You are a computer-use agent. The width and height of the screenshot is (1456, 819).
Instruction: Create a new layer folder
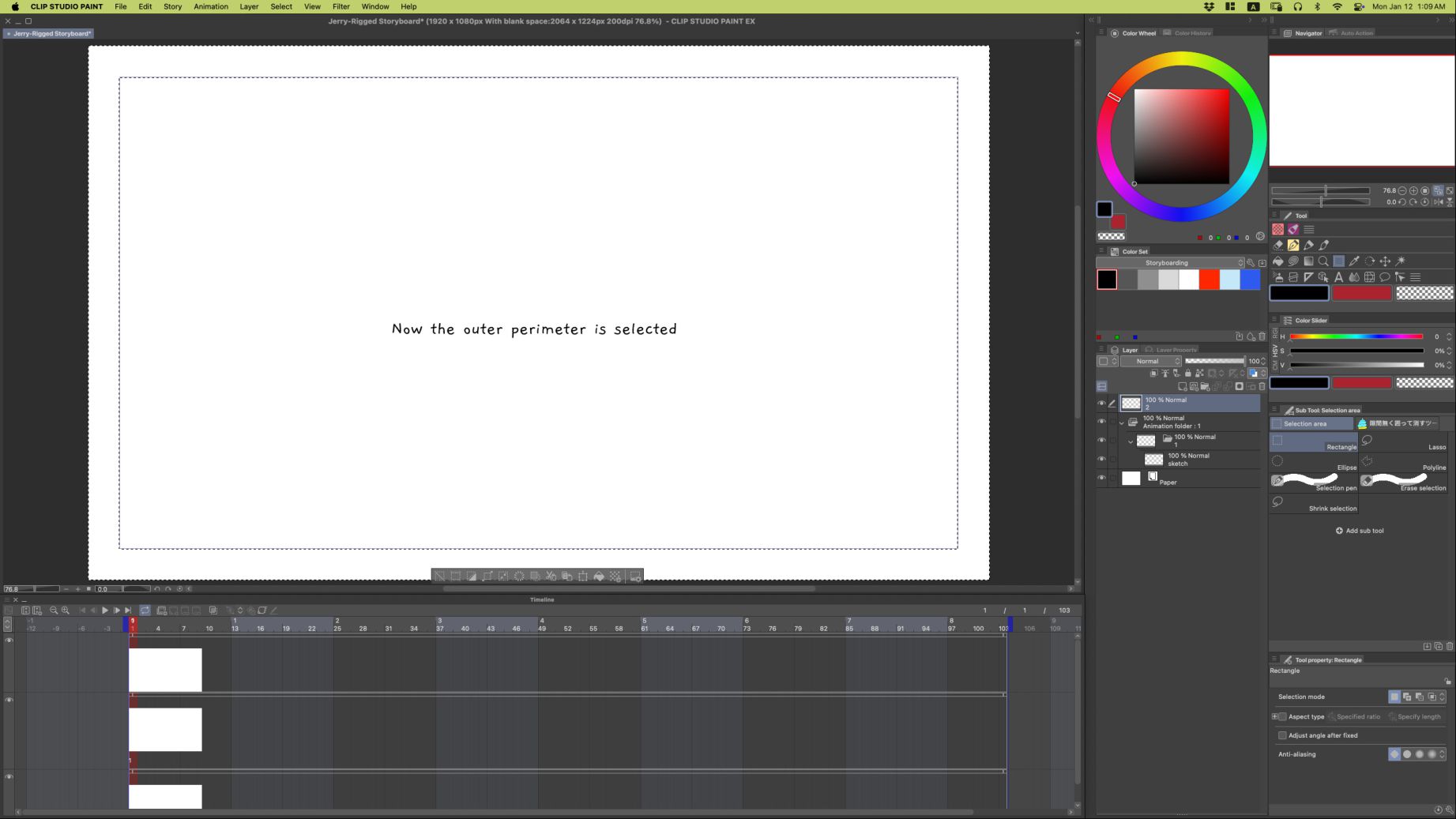pos(1205,386)
